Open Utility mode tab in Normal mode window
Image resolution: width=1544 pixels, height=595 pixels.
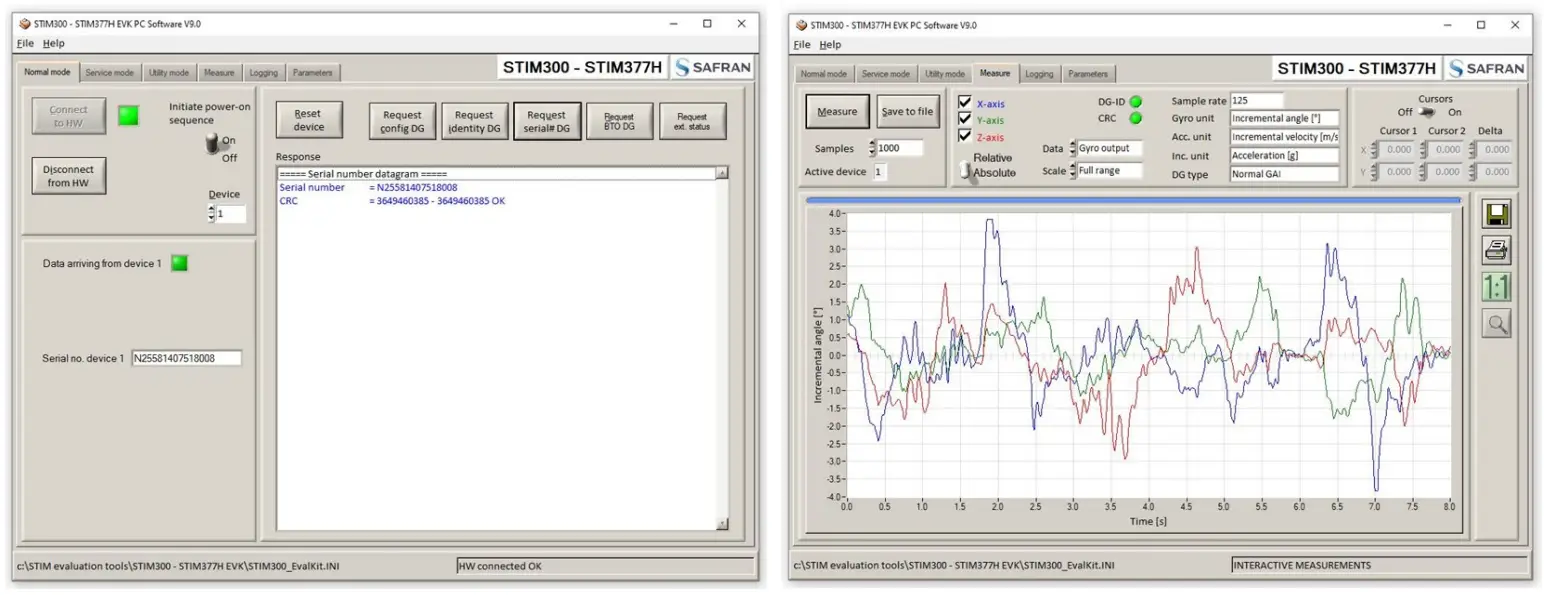[x=169, y=73]
